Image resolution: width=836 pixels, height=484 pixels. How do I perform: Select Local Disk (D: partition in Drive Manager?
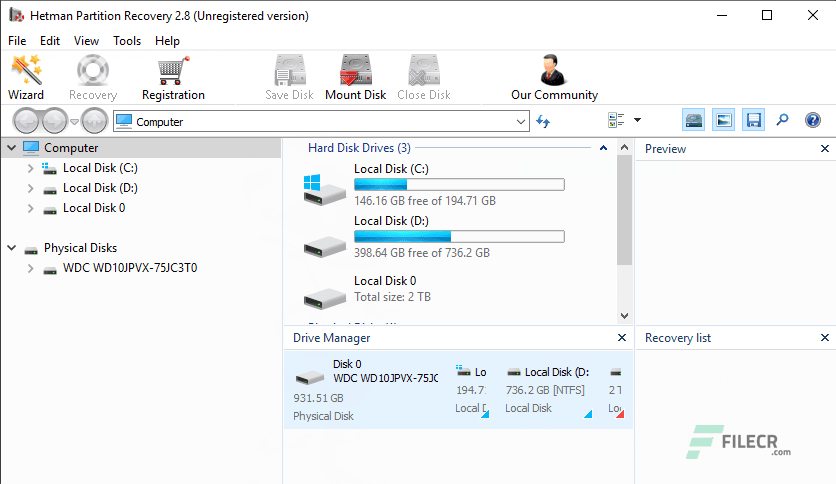pos(548,390)
